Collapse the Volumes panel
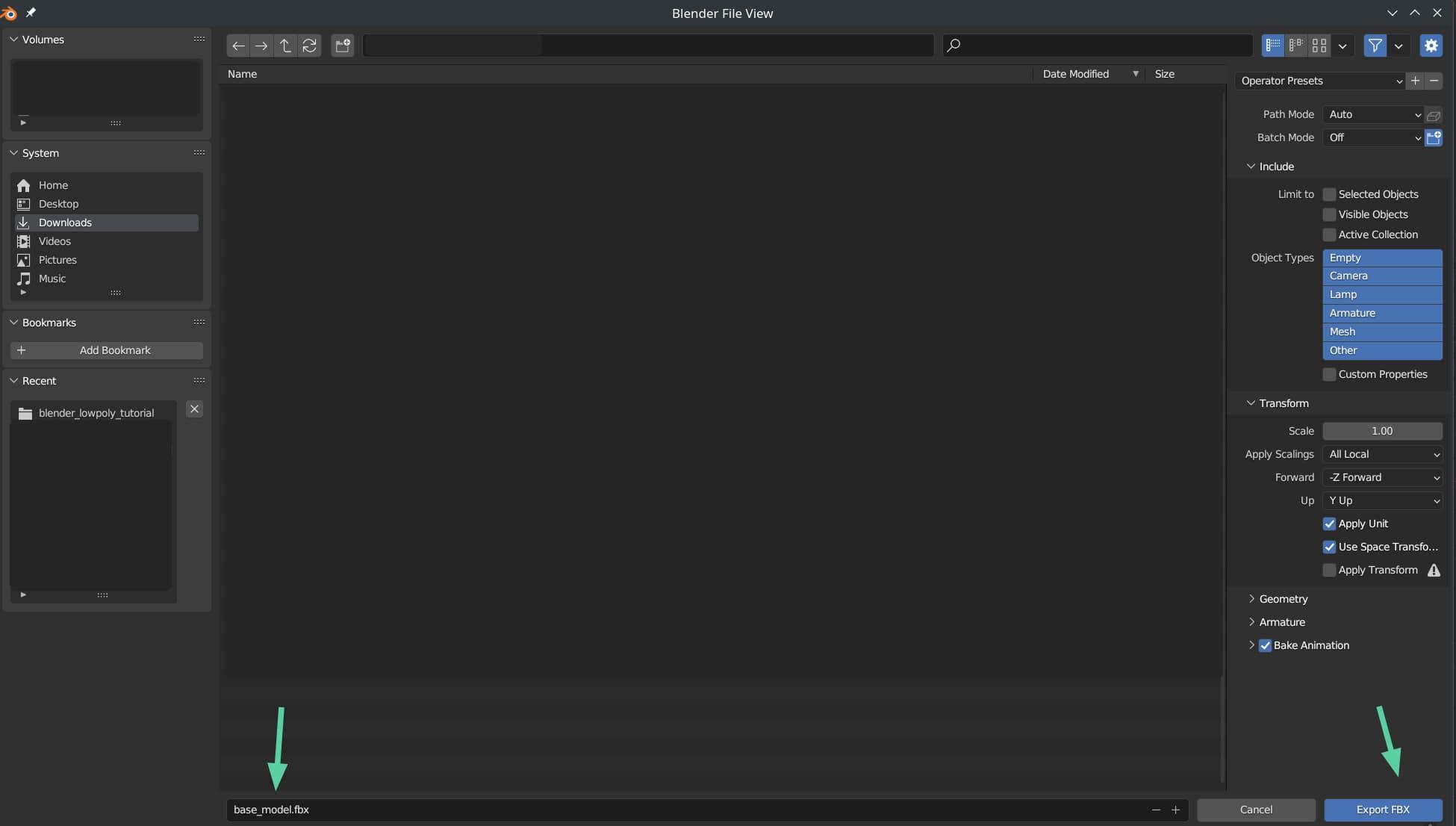This screenshot has width=1456, height=826. (x=13, y=40)
